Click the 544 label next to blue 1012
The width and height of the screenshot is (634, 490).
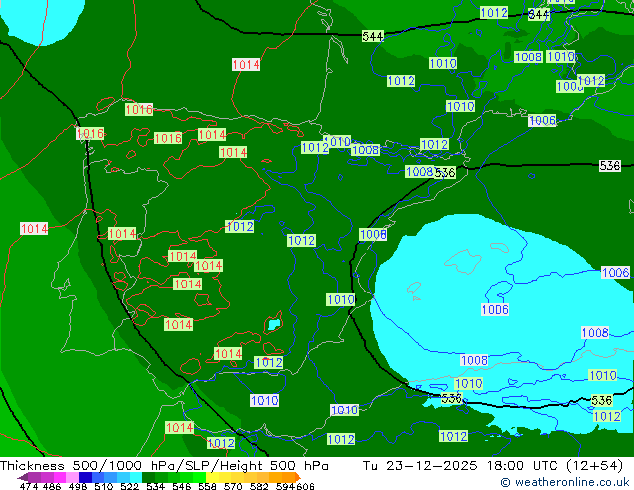click(539, 15)
